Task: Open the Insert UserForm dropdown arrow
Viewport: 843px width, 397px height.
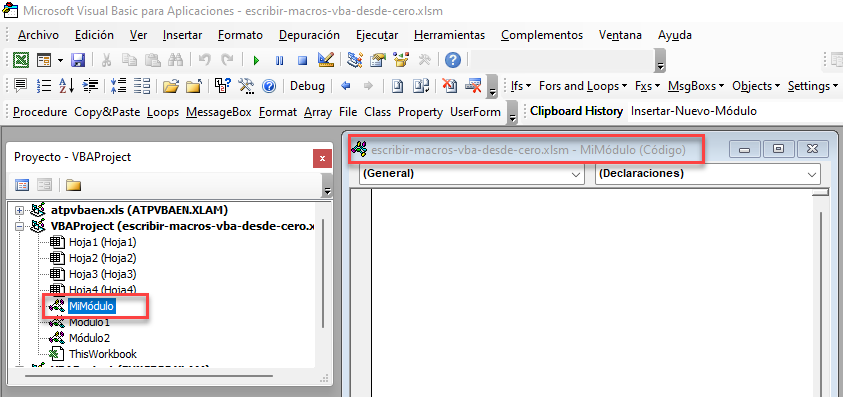Action: [x=60, y=60]
